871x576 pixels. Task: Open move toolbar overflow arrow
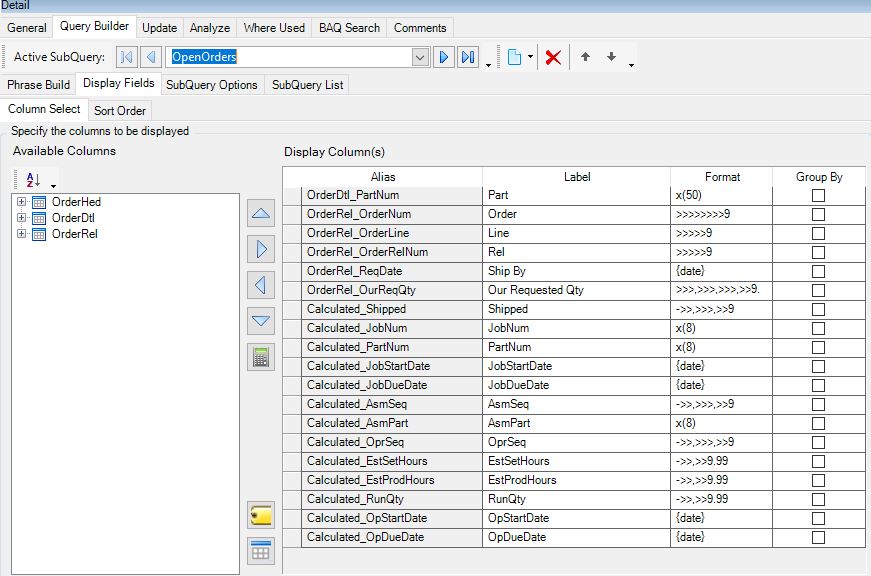[631, 65]
